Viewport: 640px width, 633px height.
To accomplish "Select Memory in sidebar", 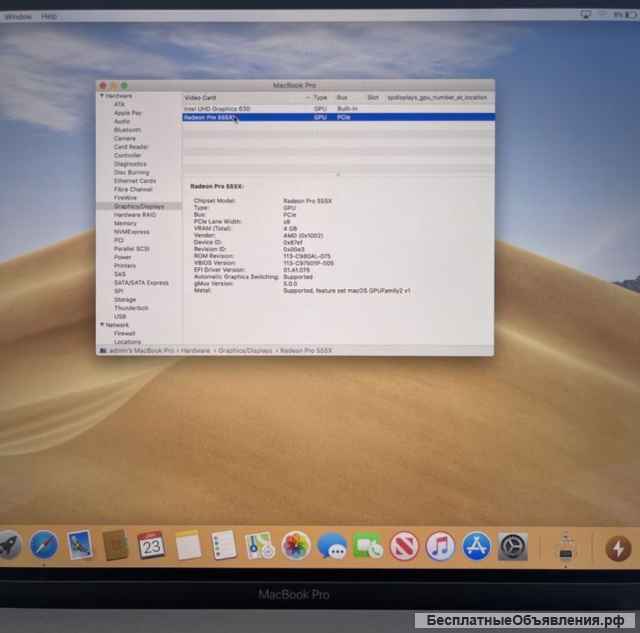I will 125,223.
